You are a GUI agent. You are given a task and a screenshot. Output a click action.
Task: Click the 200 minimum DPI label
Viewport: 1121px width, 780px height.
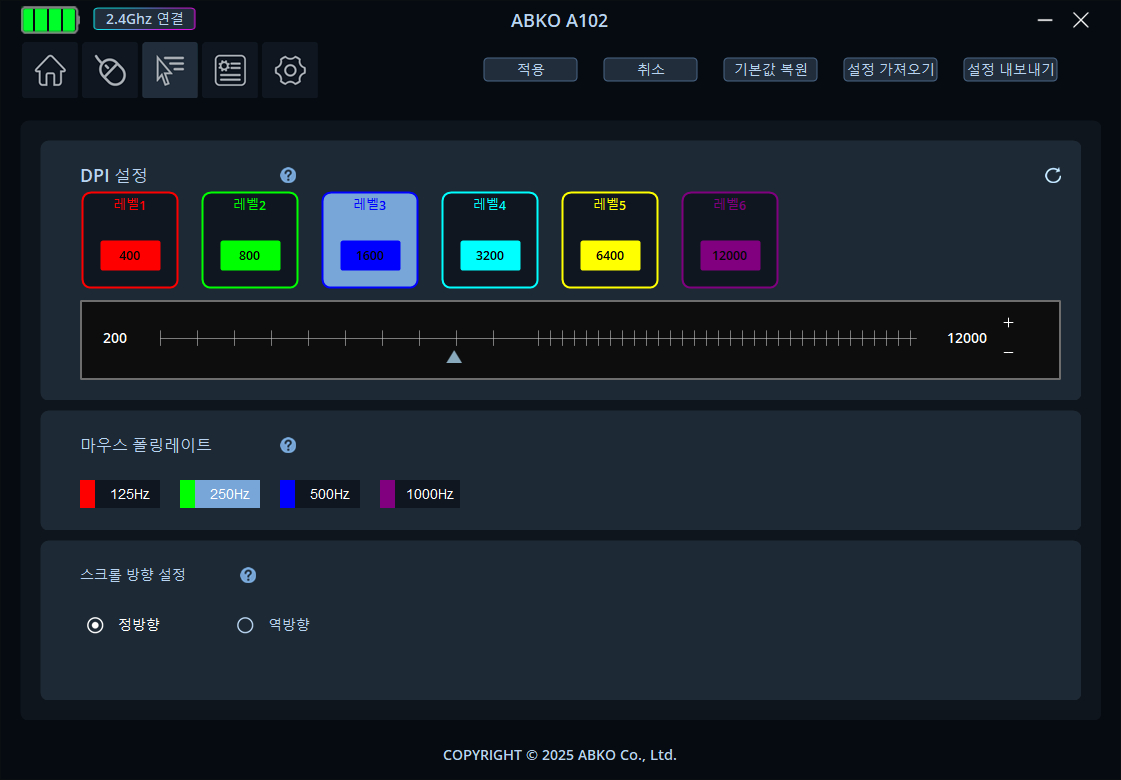(115, 338)
